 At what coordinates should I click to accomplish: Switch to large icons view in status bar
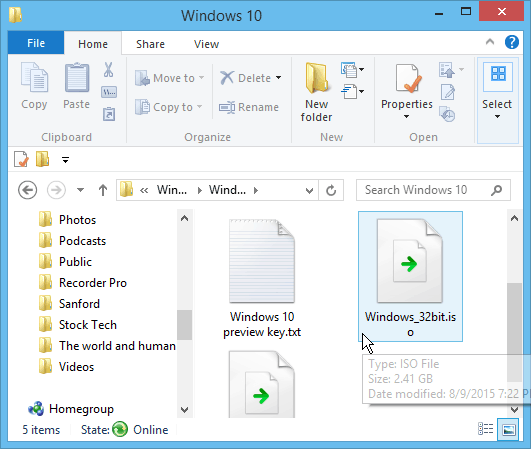509,429
